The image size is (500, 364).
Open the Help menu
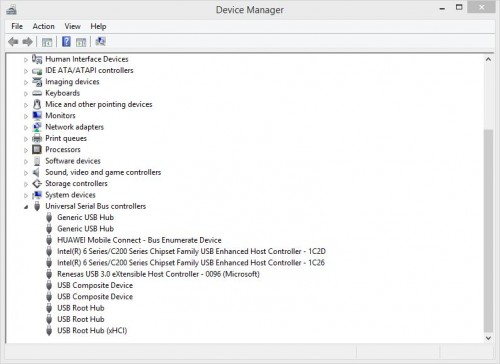click(98, 26)
